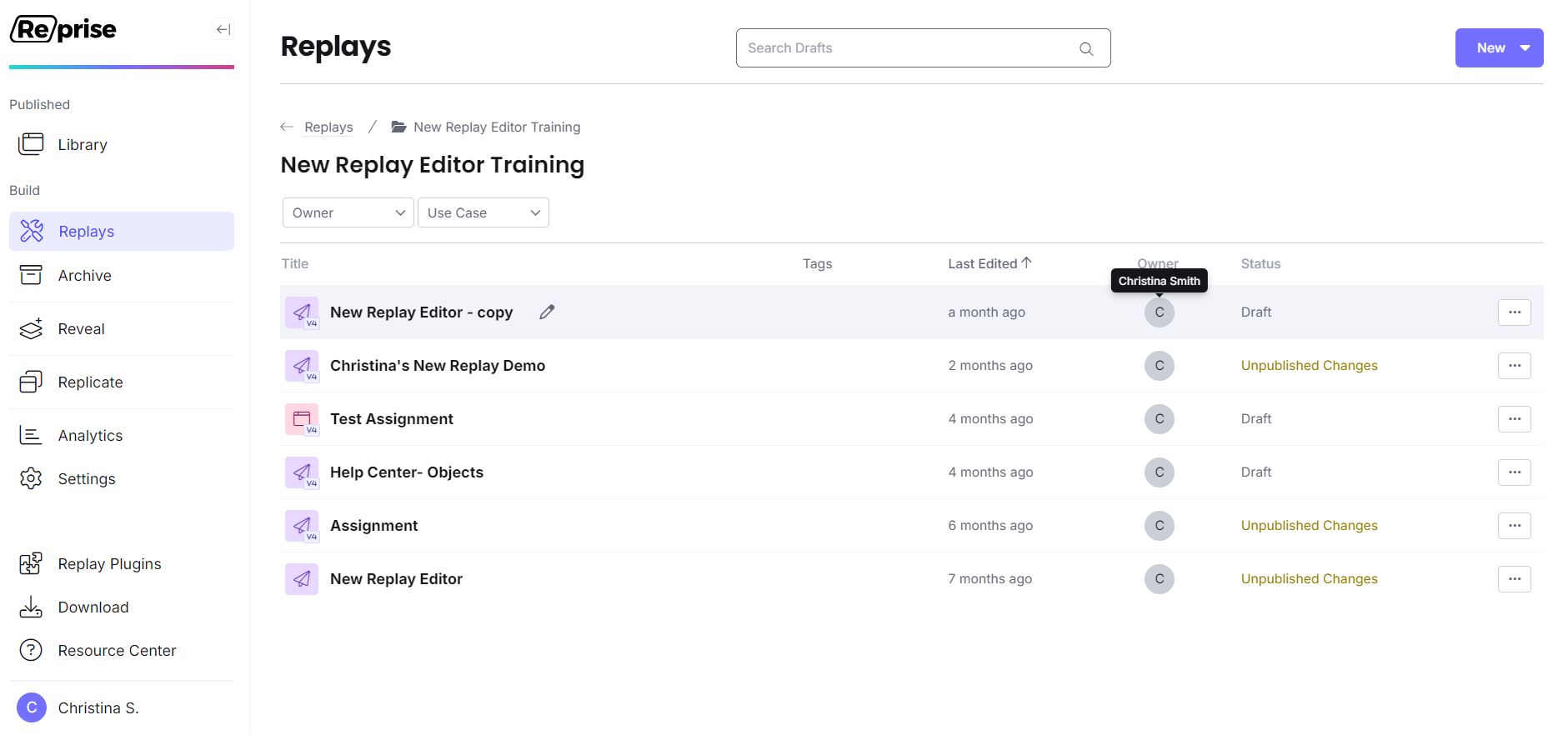Click the Help Center- Objects replay icon

click(302, 472)
